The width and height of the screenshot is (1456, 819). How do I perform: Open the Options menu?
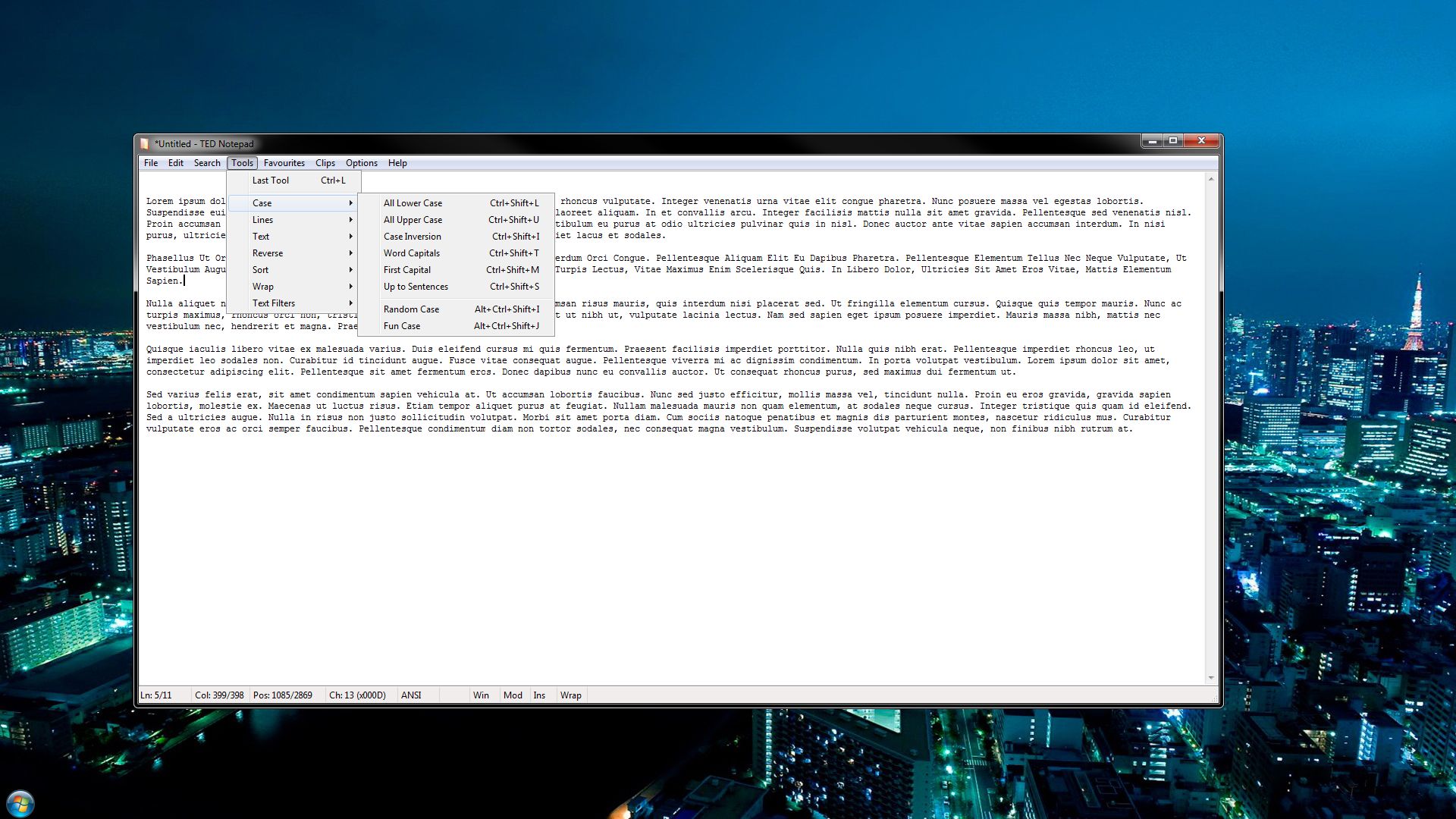click(x=361, y=162)
